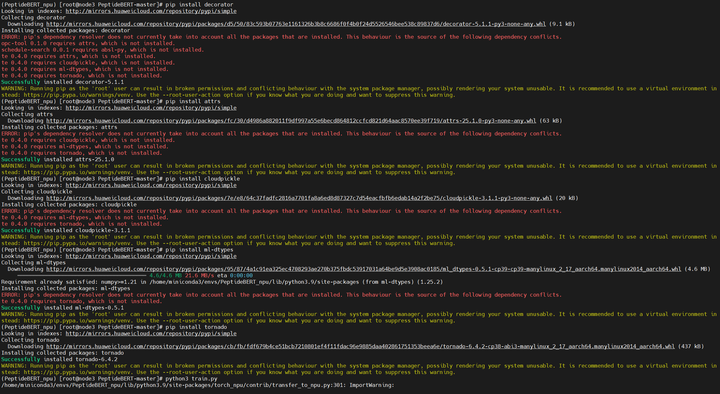The height and width of the screenshot is (394, 720).
Task: Select 'Successfully installed cloudpickle-3.1.1' line
Action: [66, 231]
